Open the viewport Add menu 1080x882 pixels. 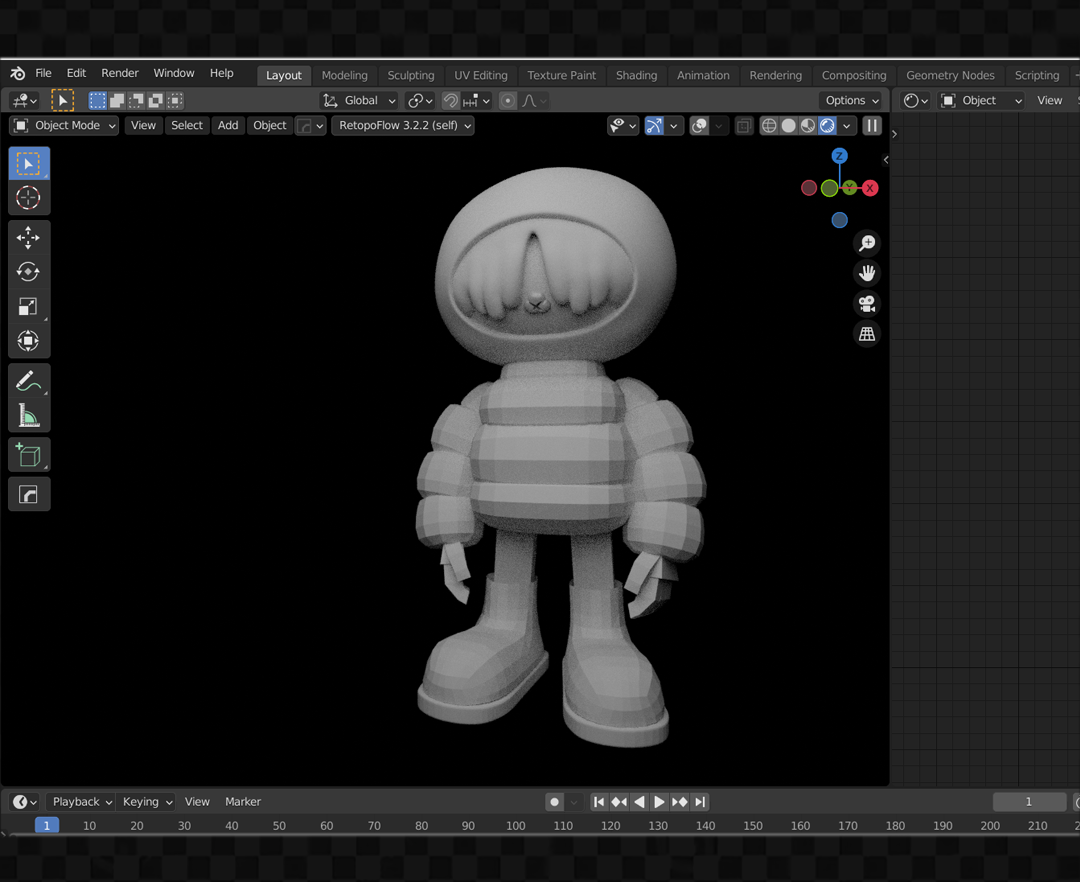(228, 125)
